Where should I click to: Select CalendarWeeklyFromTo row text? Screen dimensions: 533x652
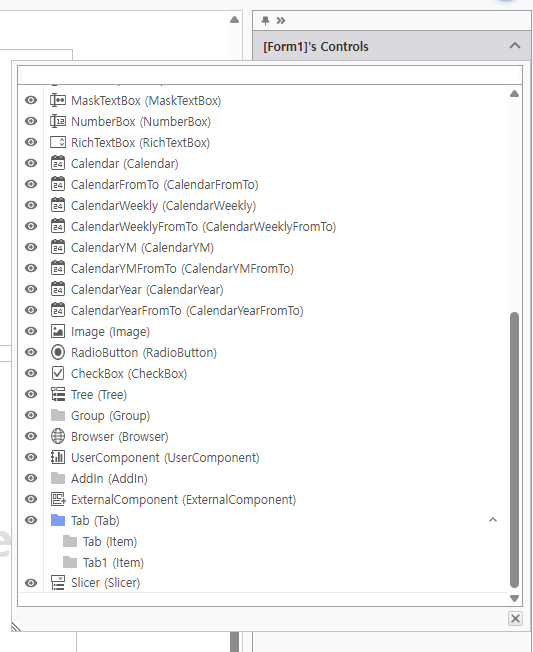pos(204,227)
